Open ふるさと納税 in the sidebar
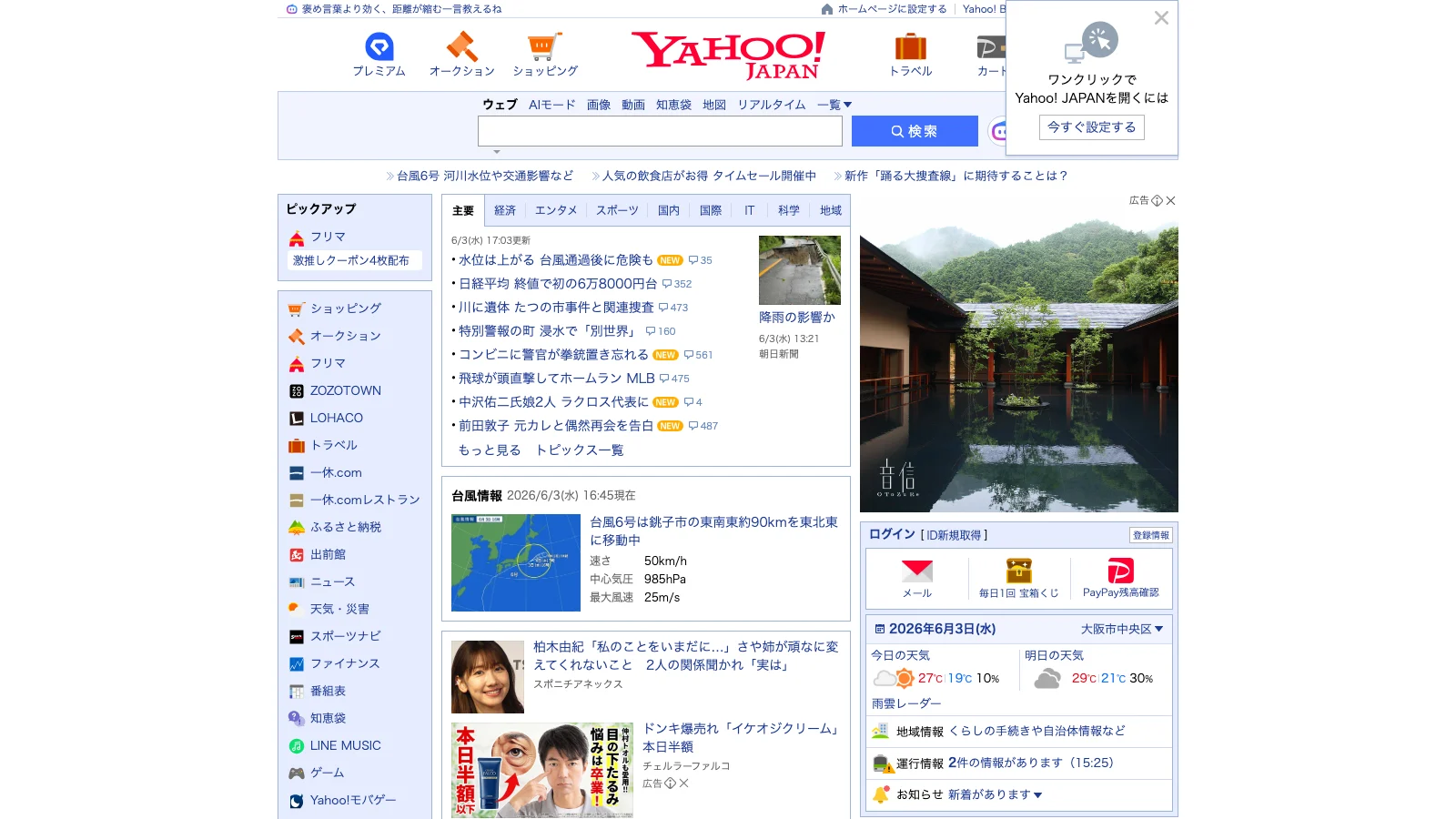Screen dimensions: 1456x819 346,527
